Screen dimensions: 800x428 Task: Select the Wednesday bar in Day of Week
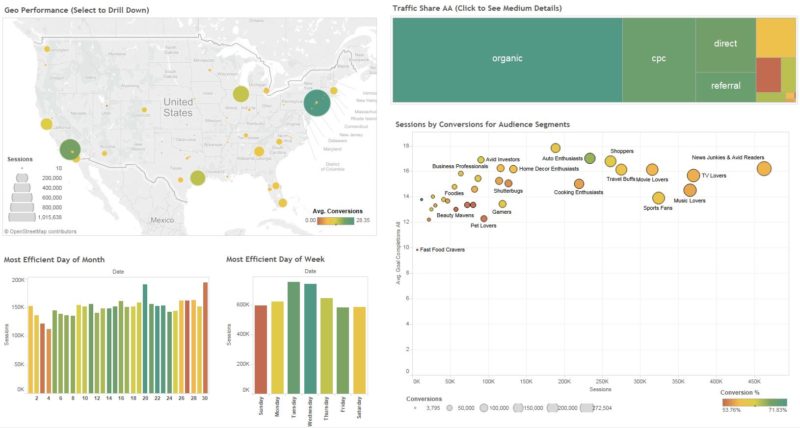point(310,339)
